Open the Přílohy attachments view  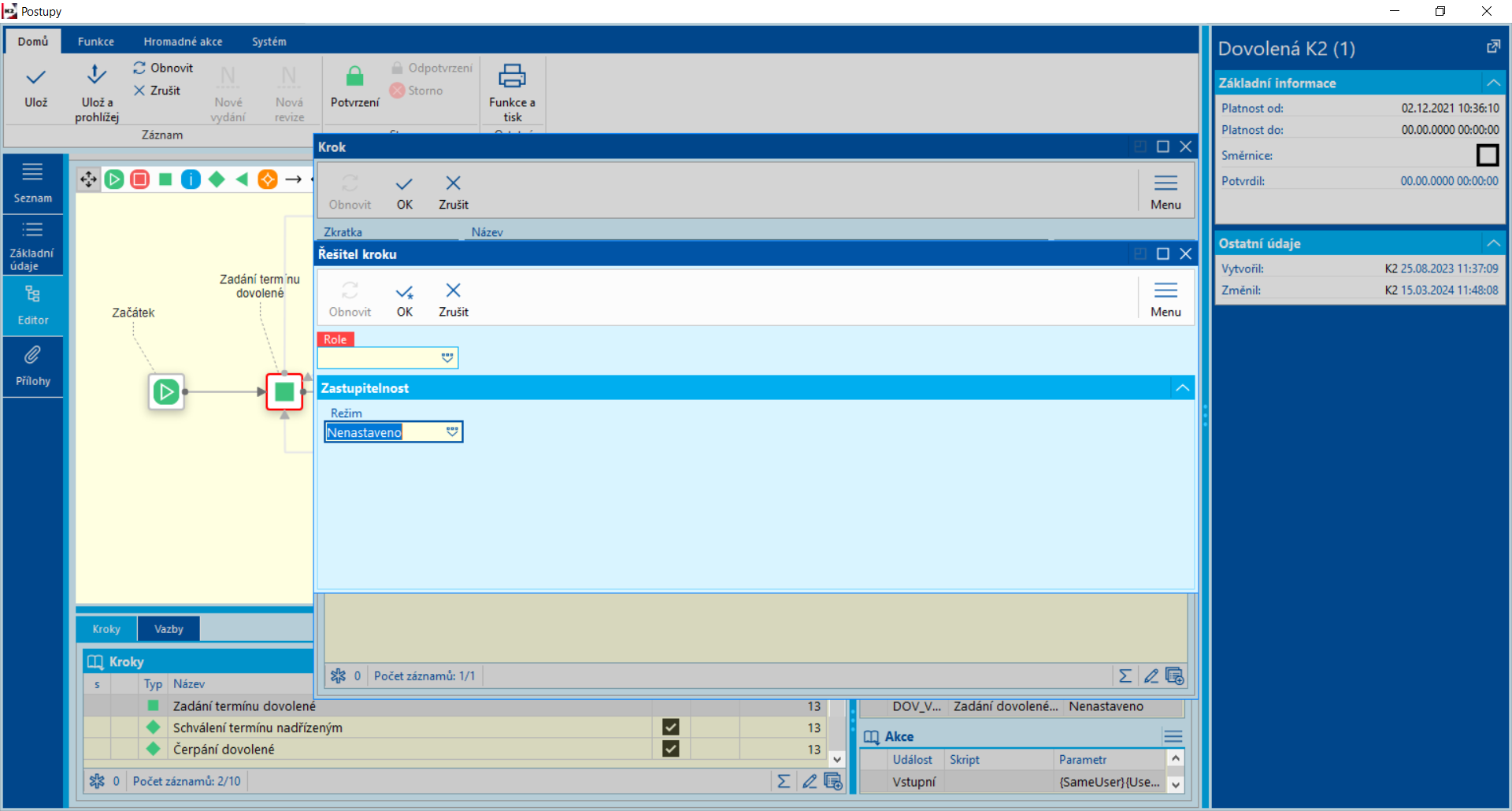click(33, 367)
